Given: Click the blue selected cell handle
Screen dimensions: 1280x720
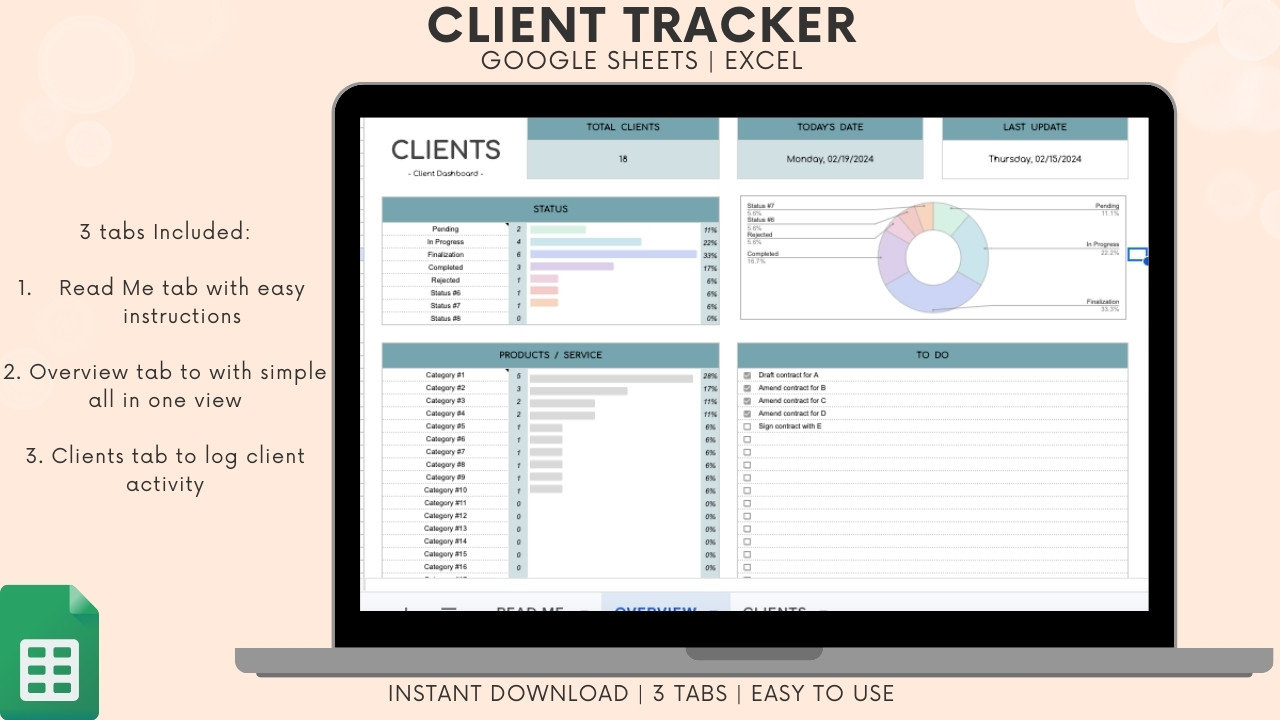Looking at the screenshot, I should pos(1138,255).
